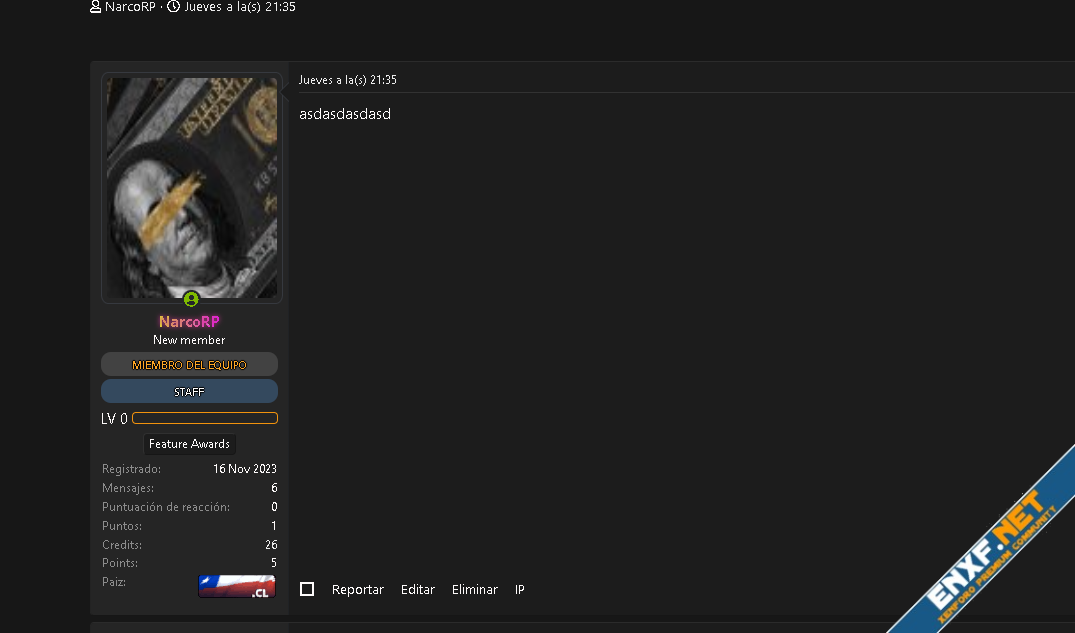Click the LV 0 progress bar
Image resolution: width=1075 pixels, height=633 pixels.
205,418
